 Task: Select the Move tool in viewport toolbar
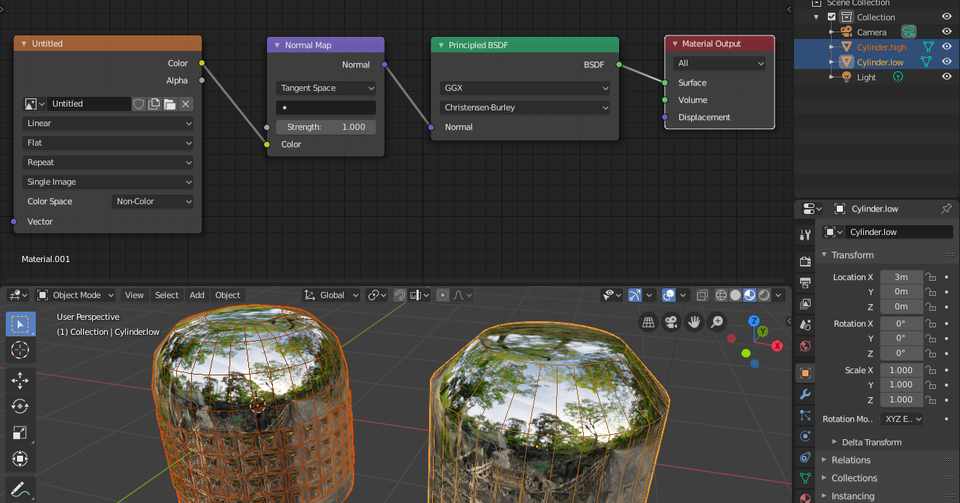pyautogui.click(x=20, y=380)
